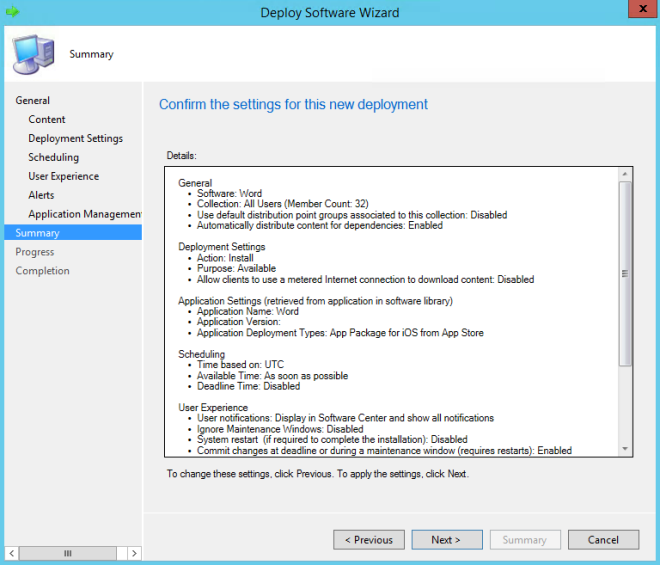Screen dimensions: 660x565
Task: Click the details box scroll up arrow
Action: (x=625, y=174)
